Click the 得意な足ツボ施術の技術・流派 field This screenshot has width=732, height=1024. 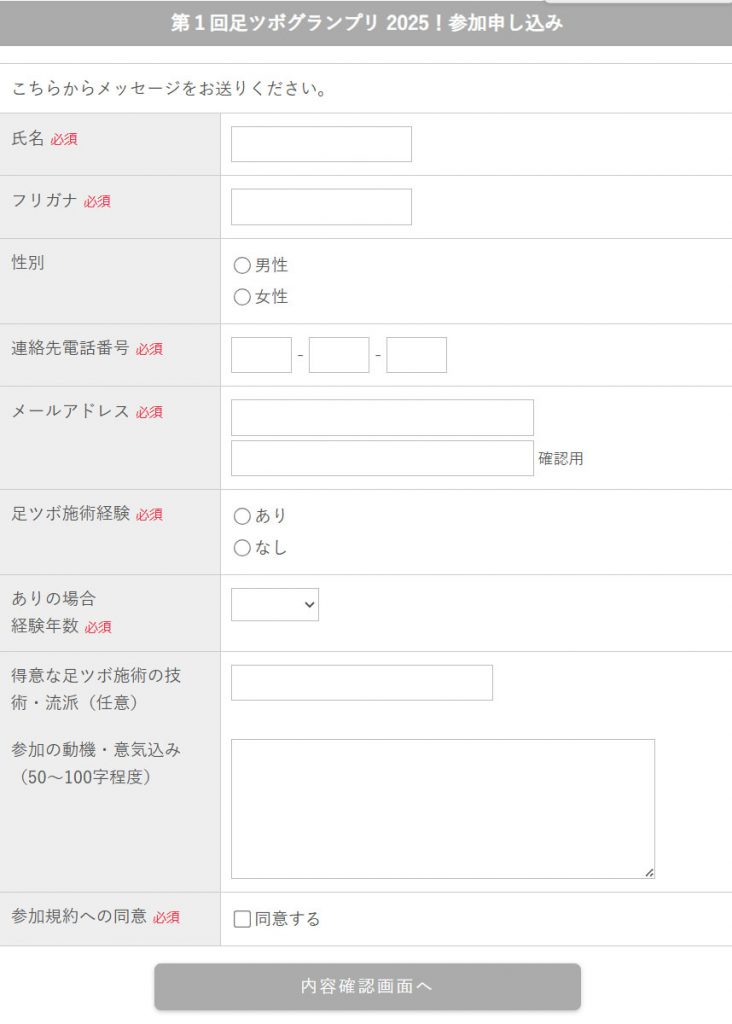tap(360, 682)
